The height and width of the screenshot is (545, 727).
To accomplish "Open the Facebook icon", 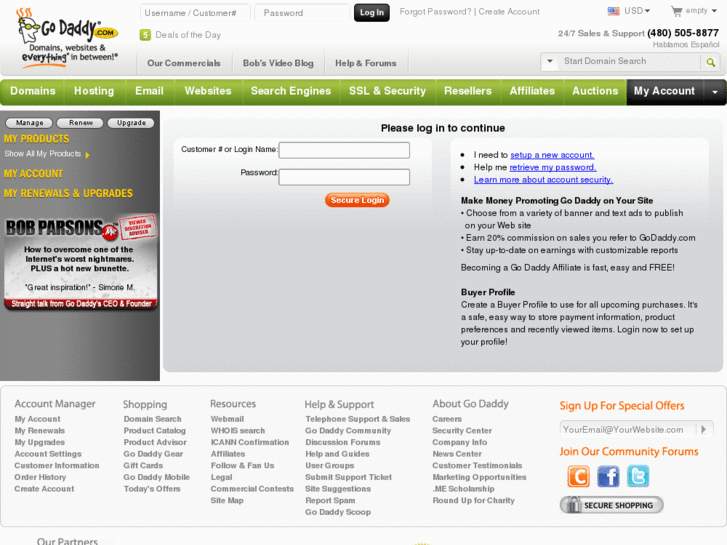I will pyautogui.click(x=608, y=476).
